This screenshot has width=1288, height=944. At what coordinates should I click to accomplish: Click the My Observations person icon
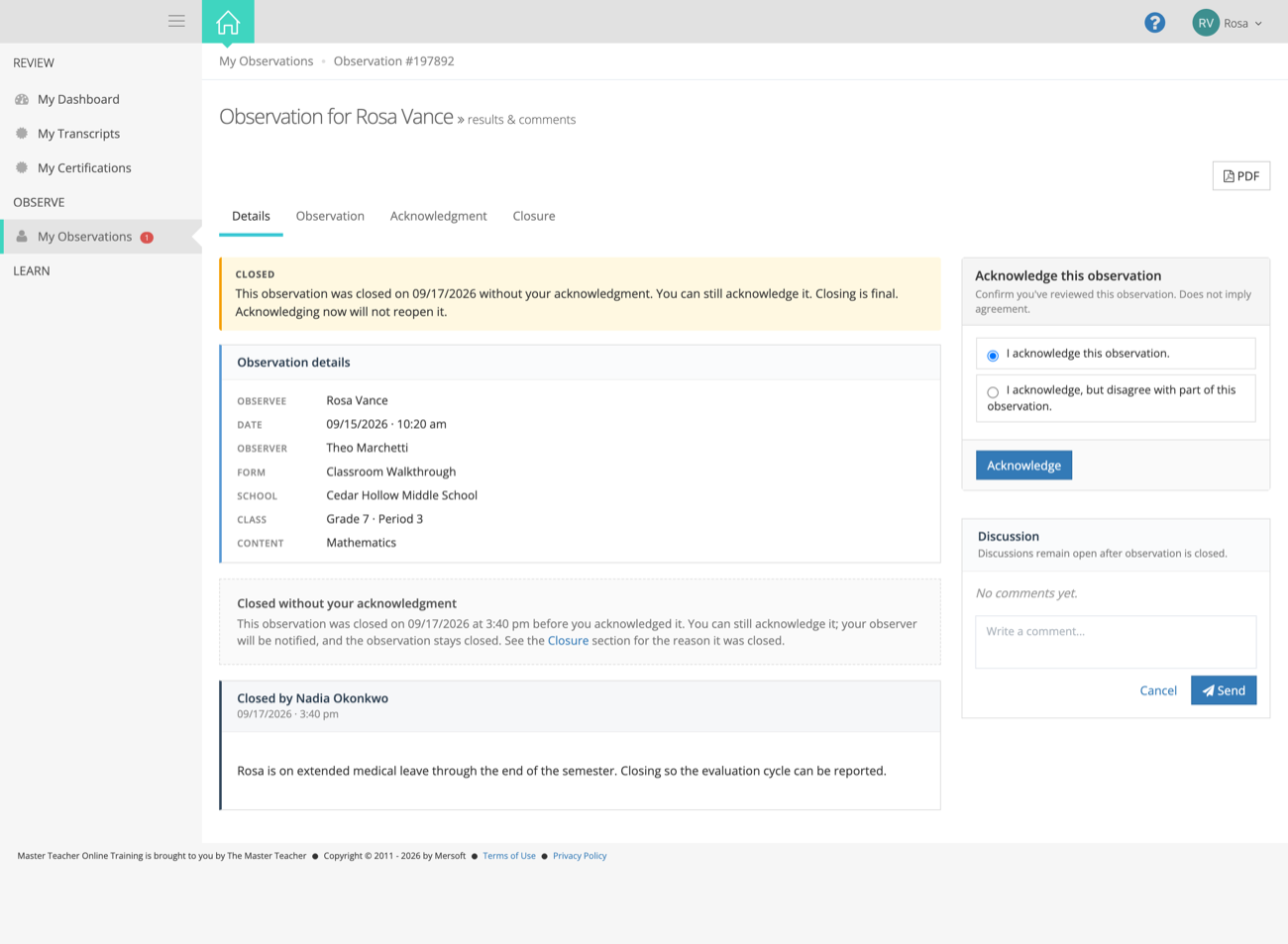(22, 237)
